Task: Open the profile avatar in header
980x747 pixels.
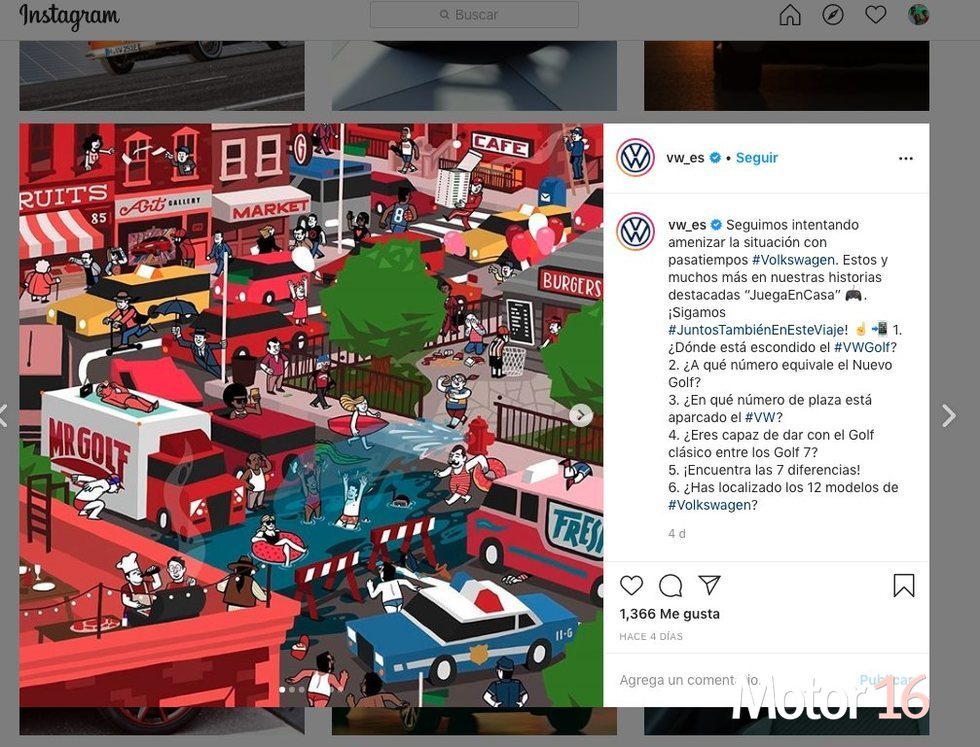Action: [918, 14]
